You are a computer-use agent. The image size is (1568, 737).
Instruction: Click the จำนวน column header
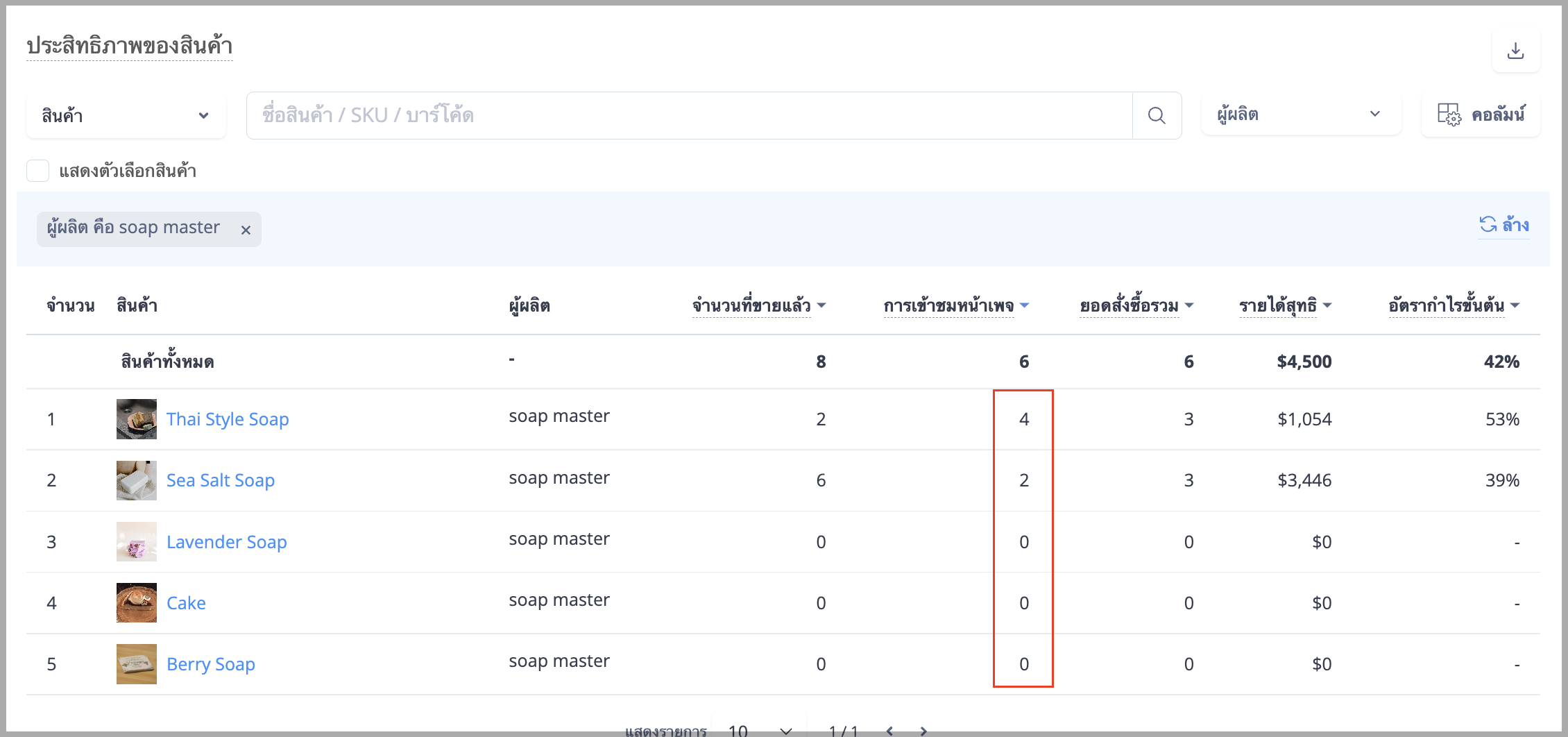pyautogui.click(x=71, y=305)
